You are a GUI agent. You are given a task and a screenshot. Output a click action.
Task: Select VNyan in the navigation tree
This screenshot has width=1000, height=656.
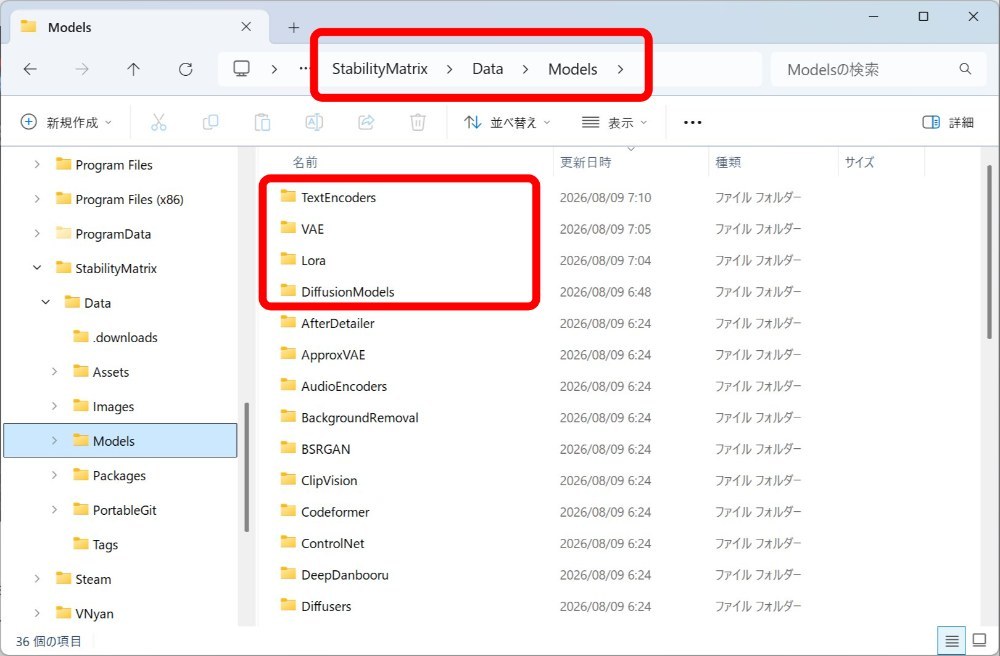94,613
